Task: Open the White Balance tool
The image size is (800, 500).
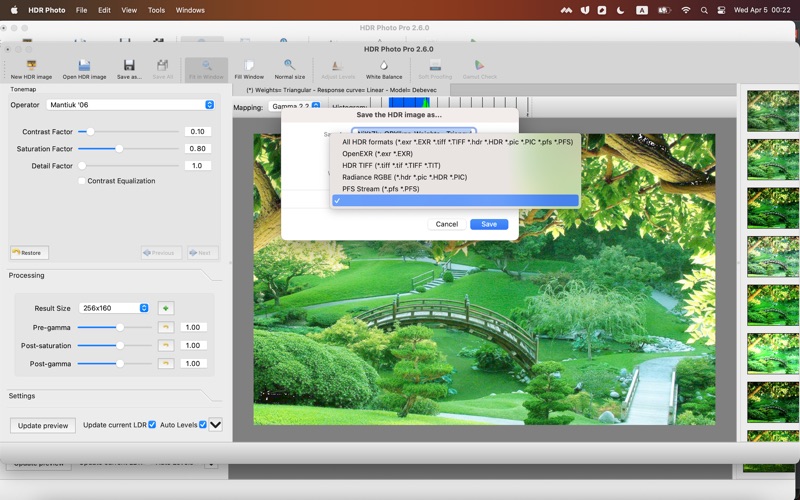Action: 384,66
